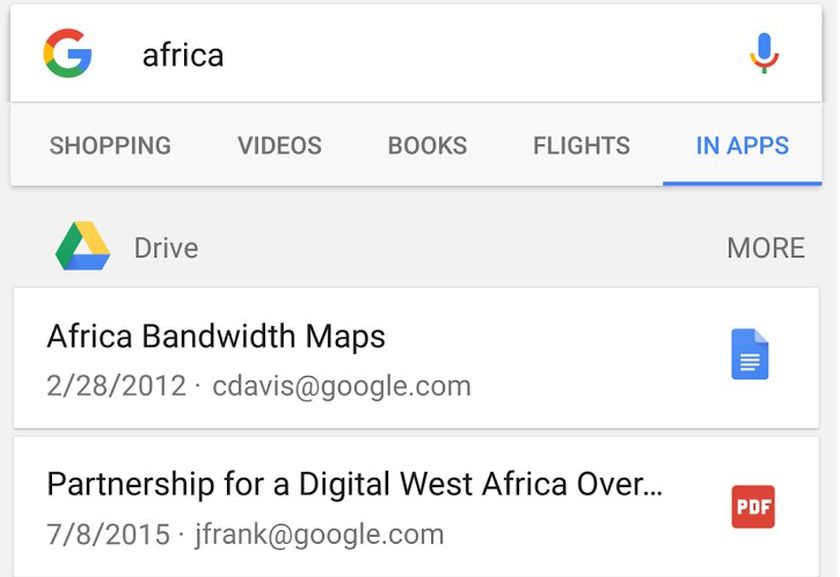Go to the FLIGHTS tab
Image resolution: width=840 pixels, height=577 pixels.
581,146
